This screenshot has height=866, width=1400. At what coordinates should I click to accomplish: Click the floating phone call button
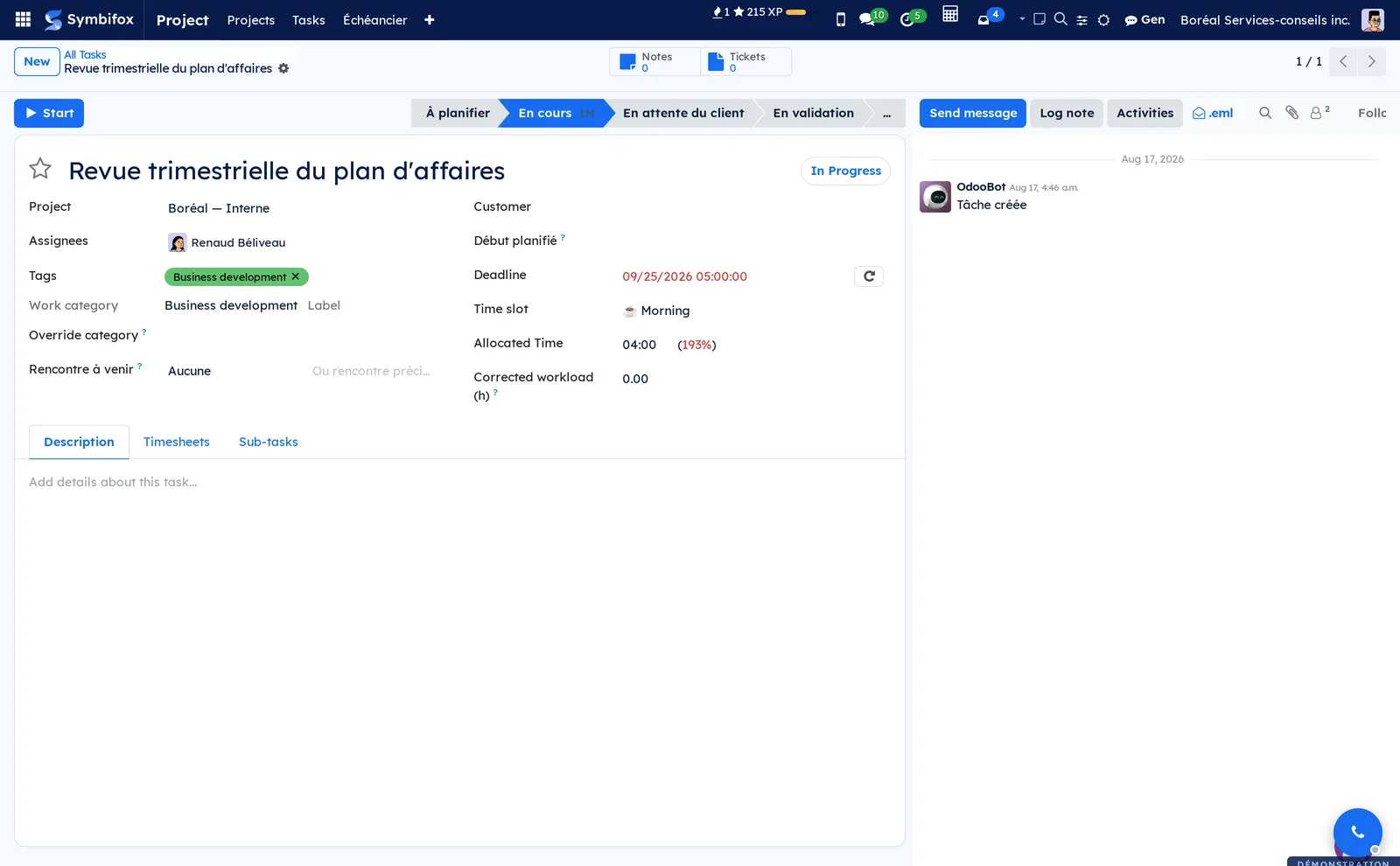pos(1358,833)
